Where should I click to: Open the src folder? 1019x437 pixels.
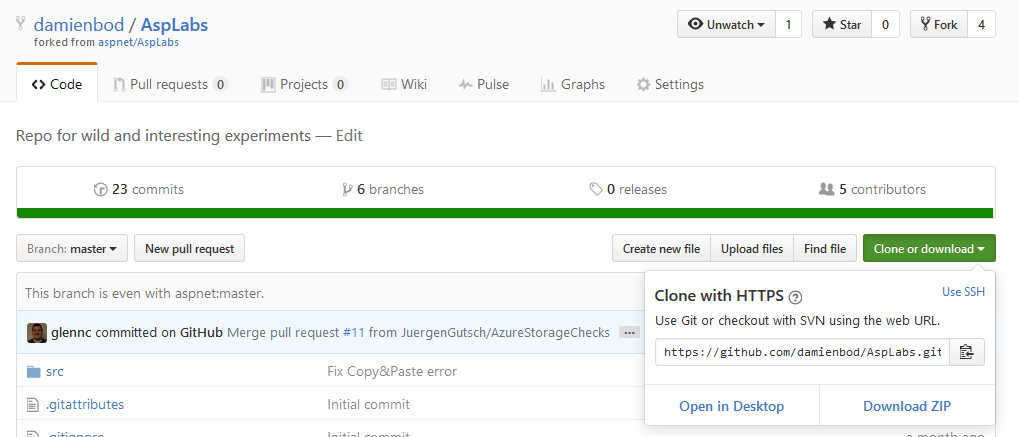tap(55, 372)
